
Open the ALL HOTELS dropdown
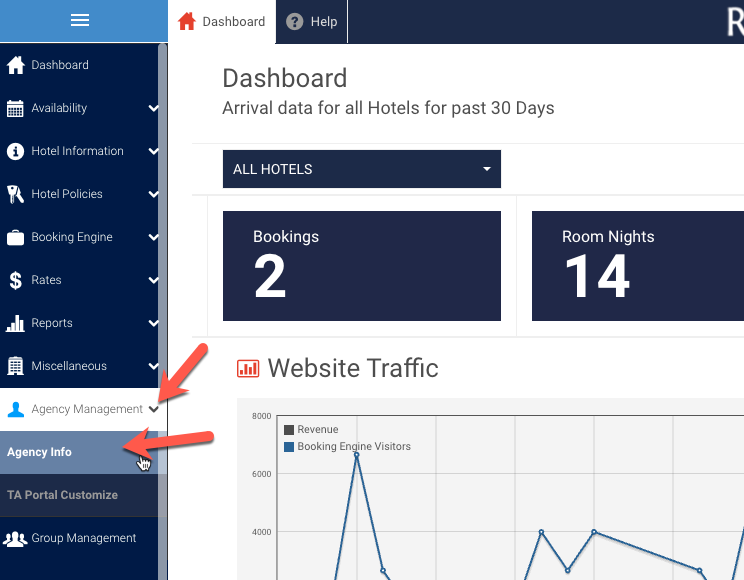click(x=362, y=169)
